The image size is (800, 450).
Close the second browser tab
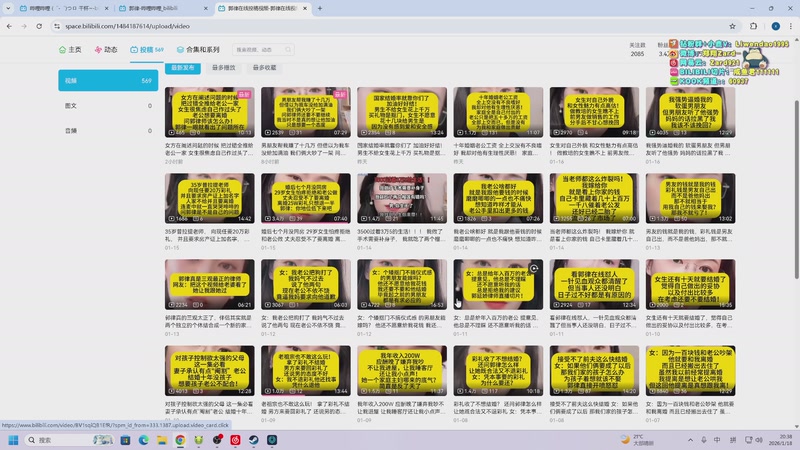[x=206, y=8]
